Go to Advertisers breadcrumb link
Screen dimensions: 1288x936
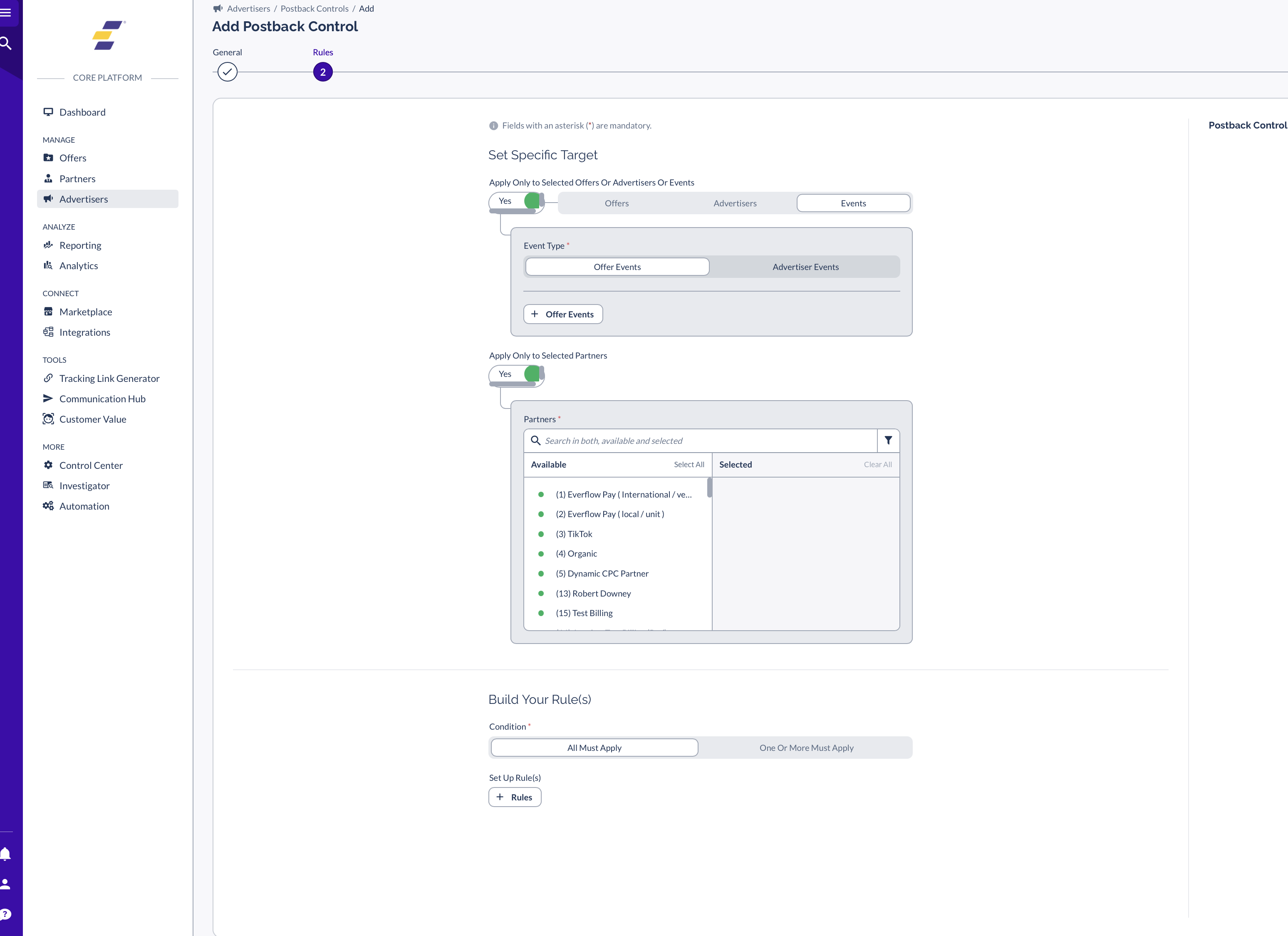(x=249, y=8)
